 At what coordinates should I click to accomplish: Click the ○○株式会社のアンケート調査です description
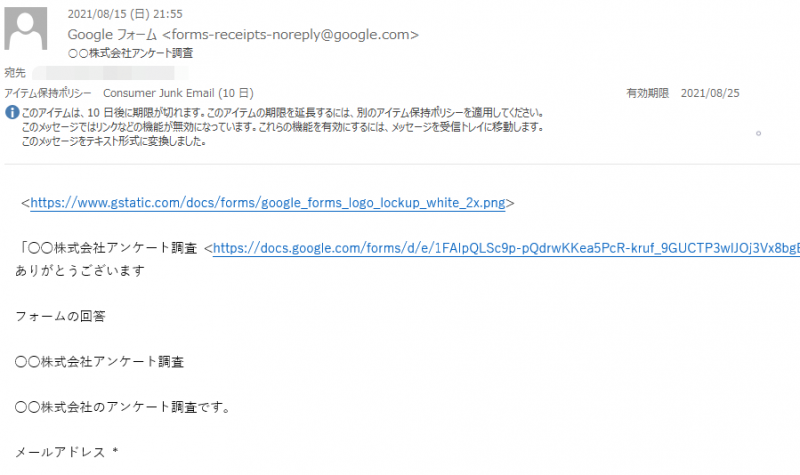coord(122,407)
